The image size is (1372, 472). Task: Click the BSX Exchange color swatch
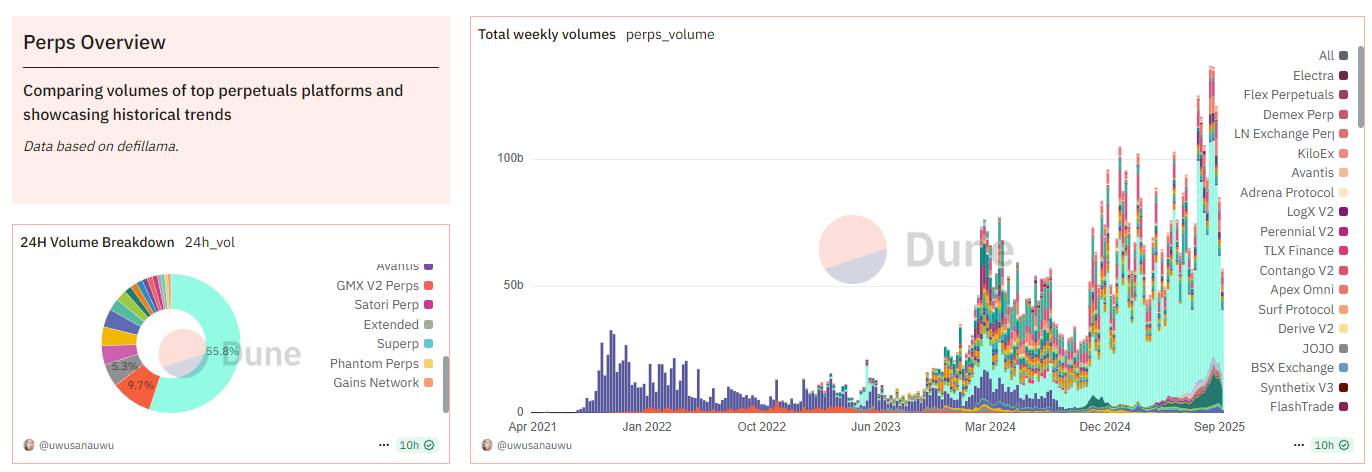coord(1344,368)
